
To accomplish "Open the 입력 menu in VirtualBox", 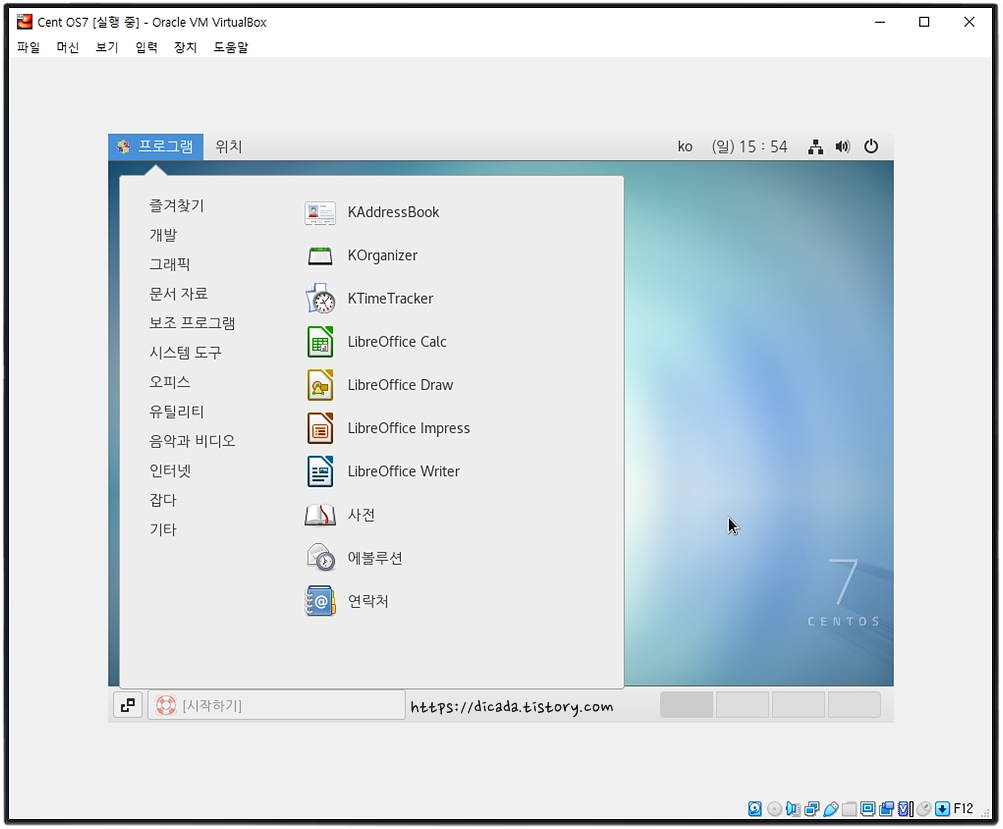I will (x=146, y=47).
